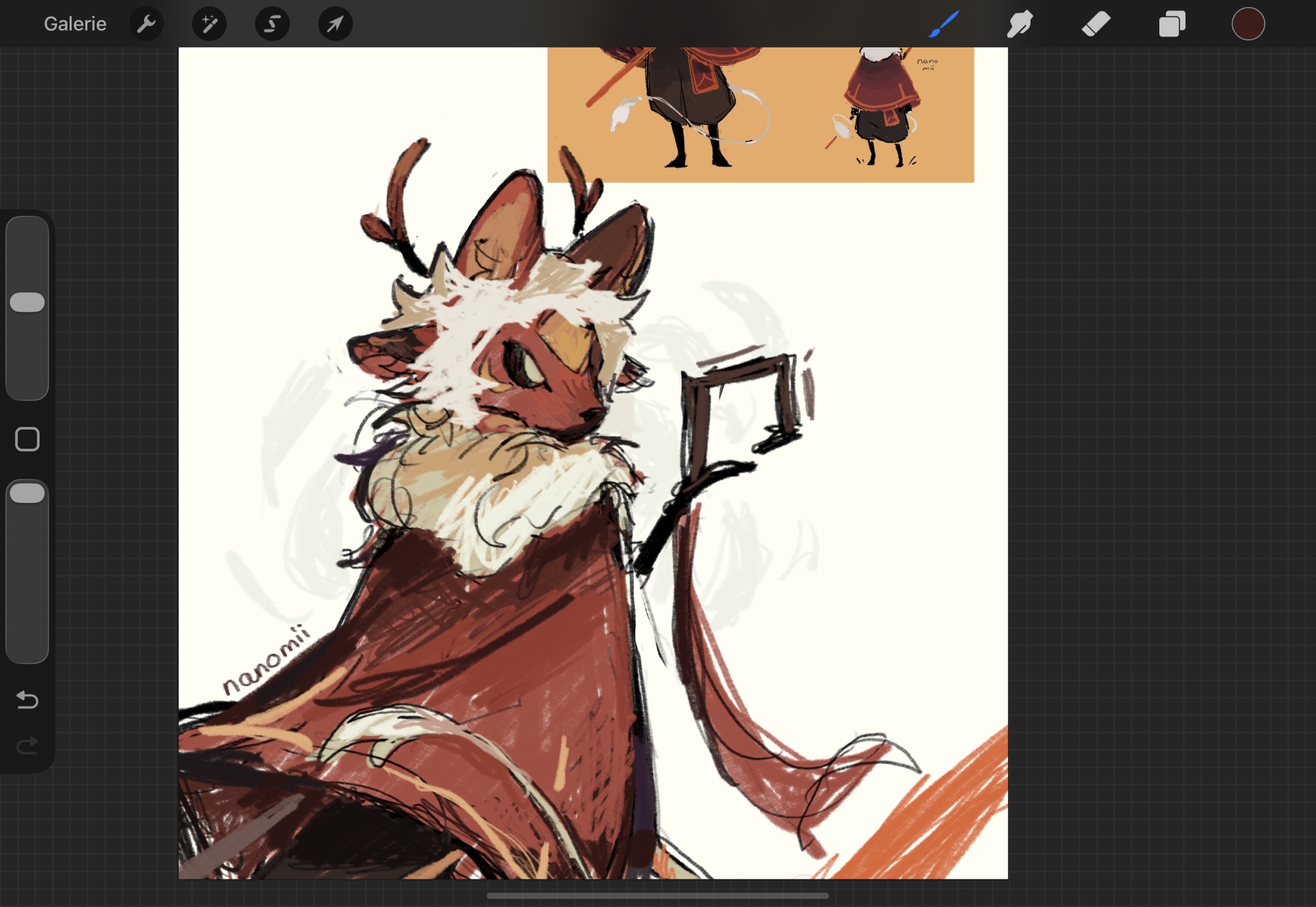Open the Layers panel
The image size is (1316, 907).
coord(1172,24)
